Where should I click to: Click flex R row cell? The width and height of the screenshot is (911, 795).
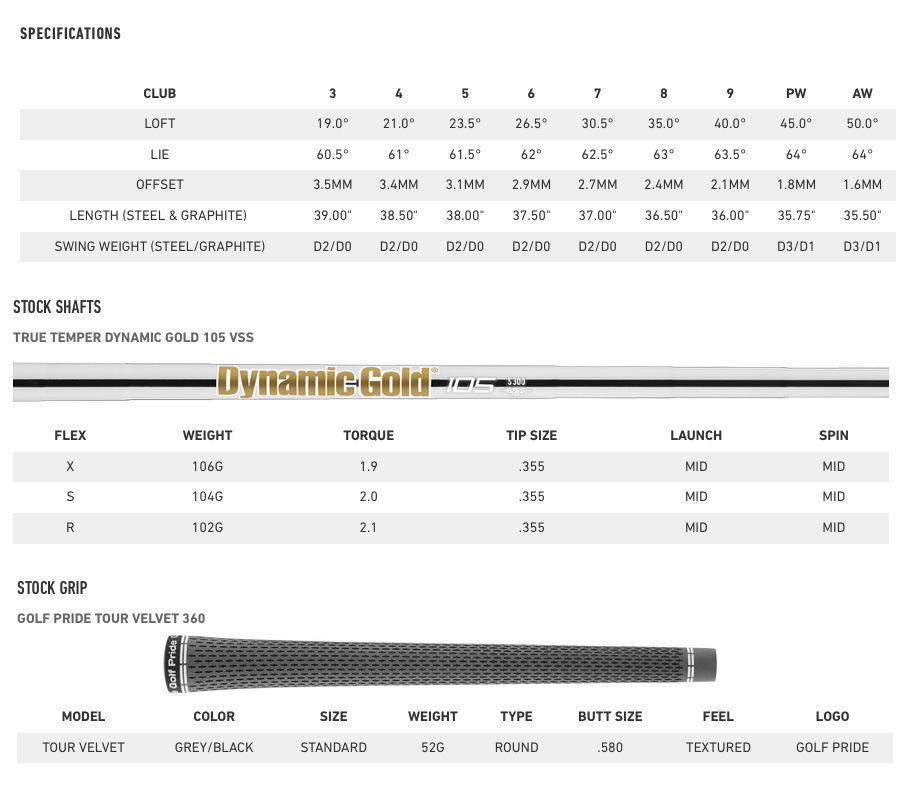pos(70,528)
